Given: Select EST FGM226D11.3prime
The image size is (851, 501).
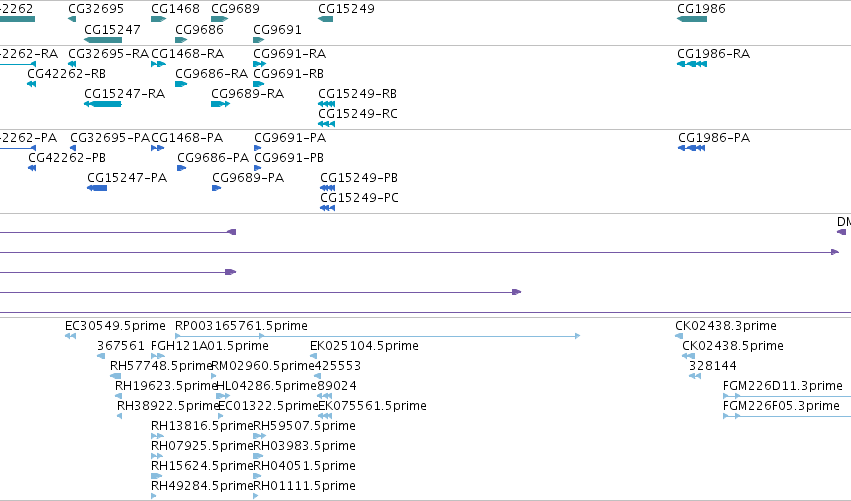Looking at the screenshot, I should [x=783, y=386].
